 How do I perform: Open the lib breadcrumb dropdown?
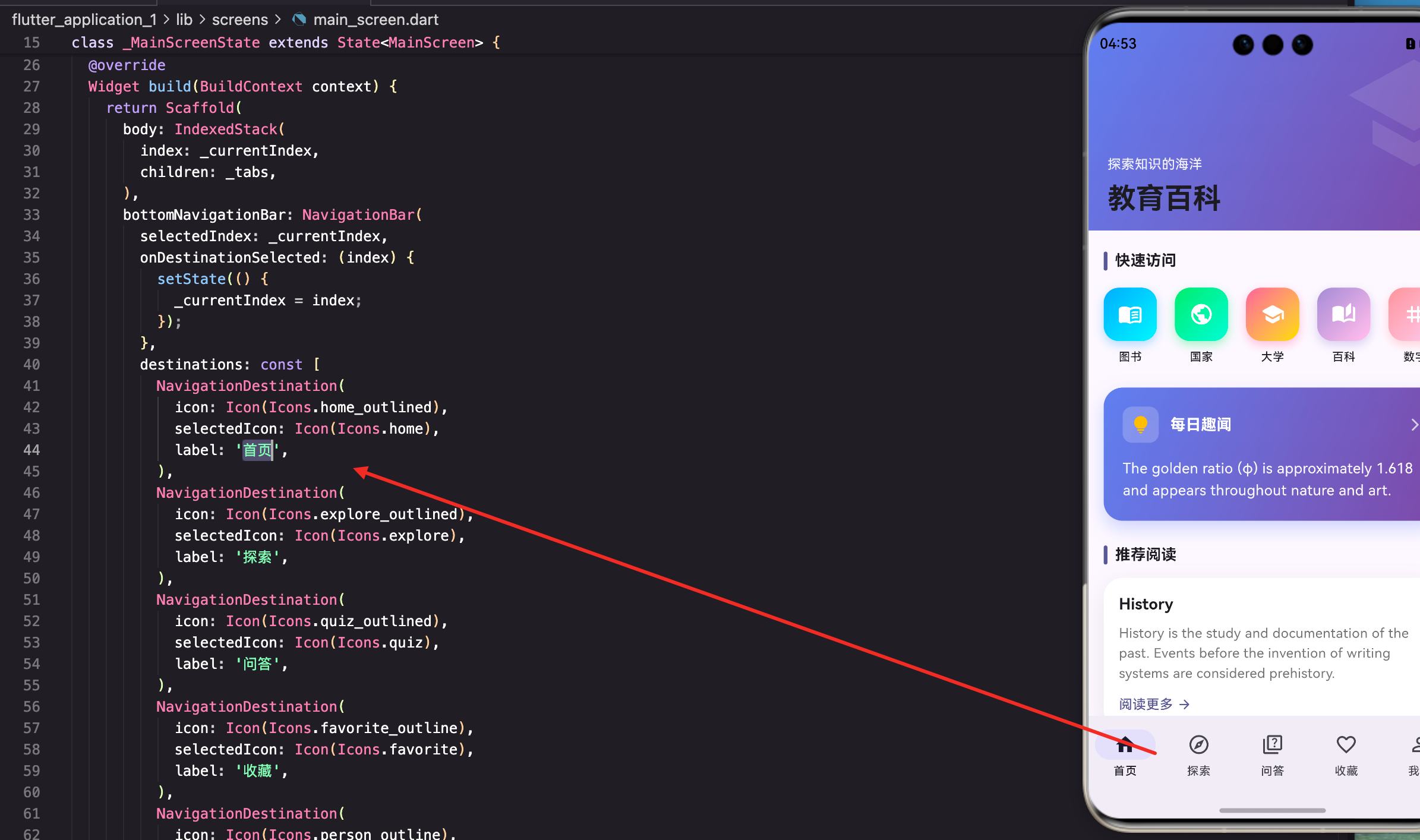[184, 20]
